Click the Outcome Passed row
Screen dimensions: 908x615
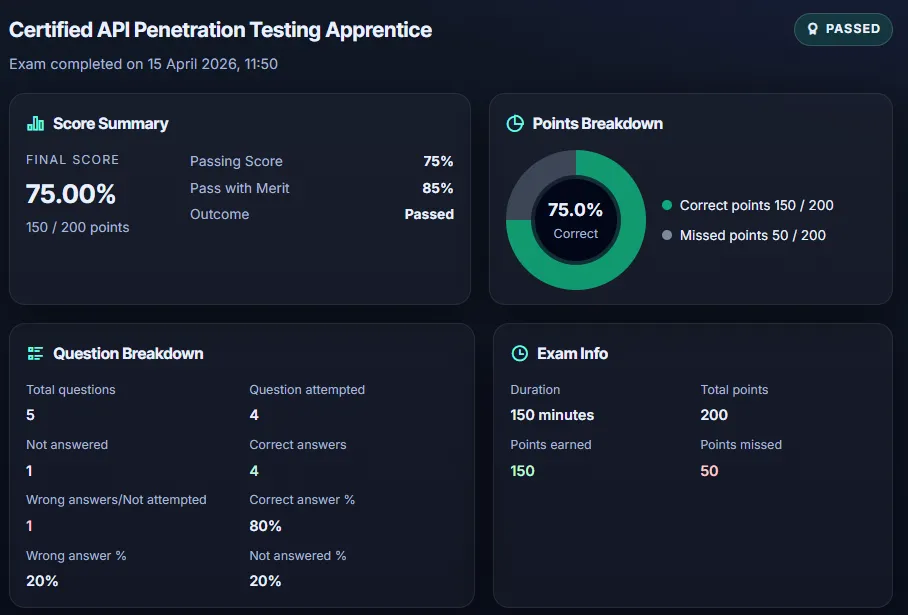click(x=321, y=214)
